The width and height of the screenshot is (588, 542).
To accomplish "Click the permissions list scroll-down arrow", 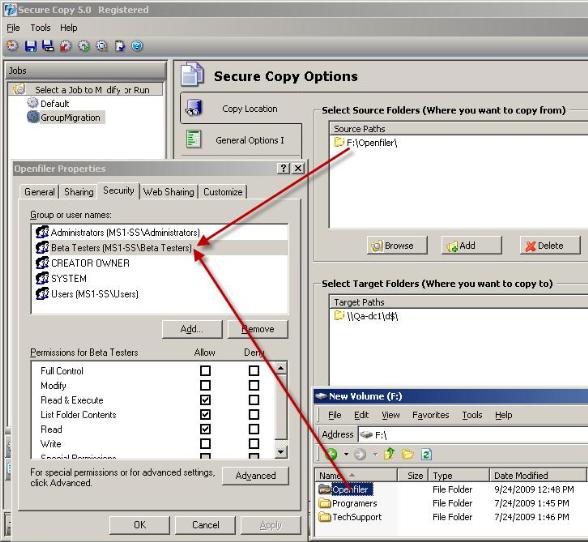I will pyautogui.click(x=281, y=451).
